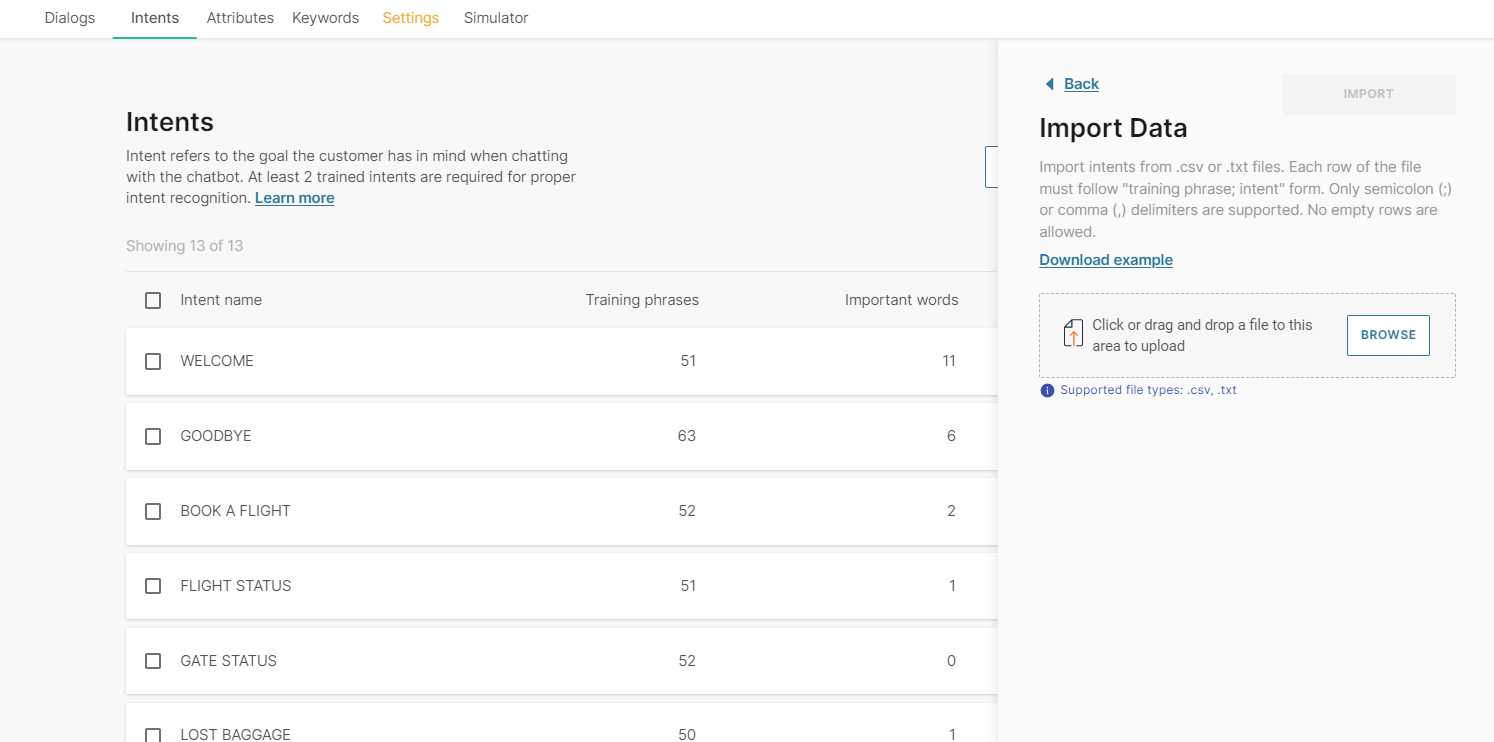Go to the Keywords tab
The image size is (1494, 742).
pos(325,18)
